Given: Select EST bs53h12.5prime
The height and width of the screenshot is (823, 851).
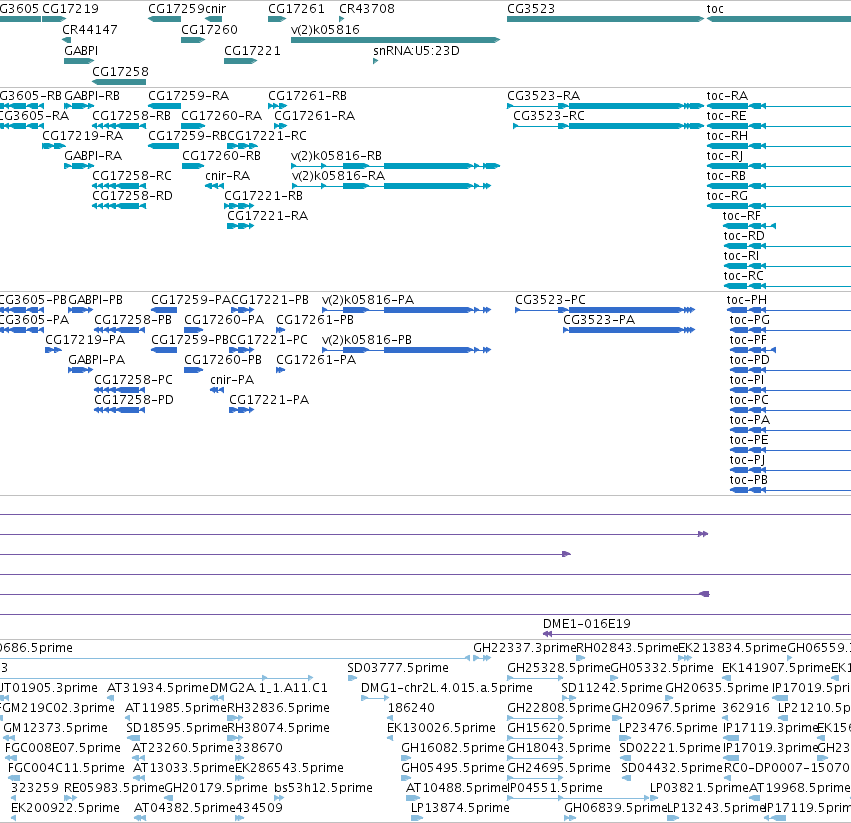Looking at the screenshot, I should [323, 788].
